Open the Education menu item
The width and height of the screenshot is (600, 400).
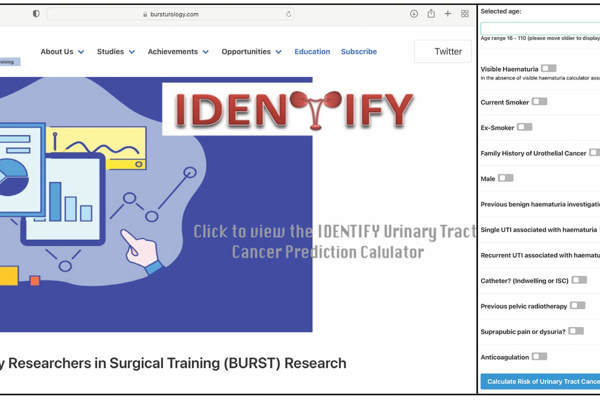pos(312,52)
